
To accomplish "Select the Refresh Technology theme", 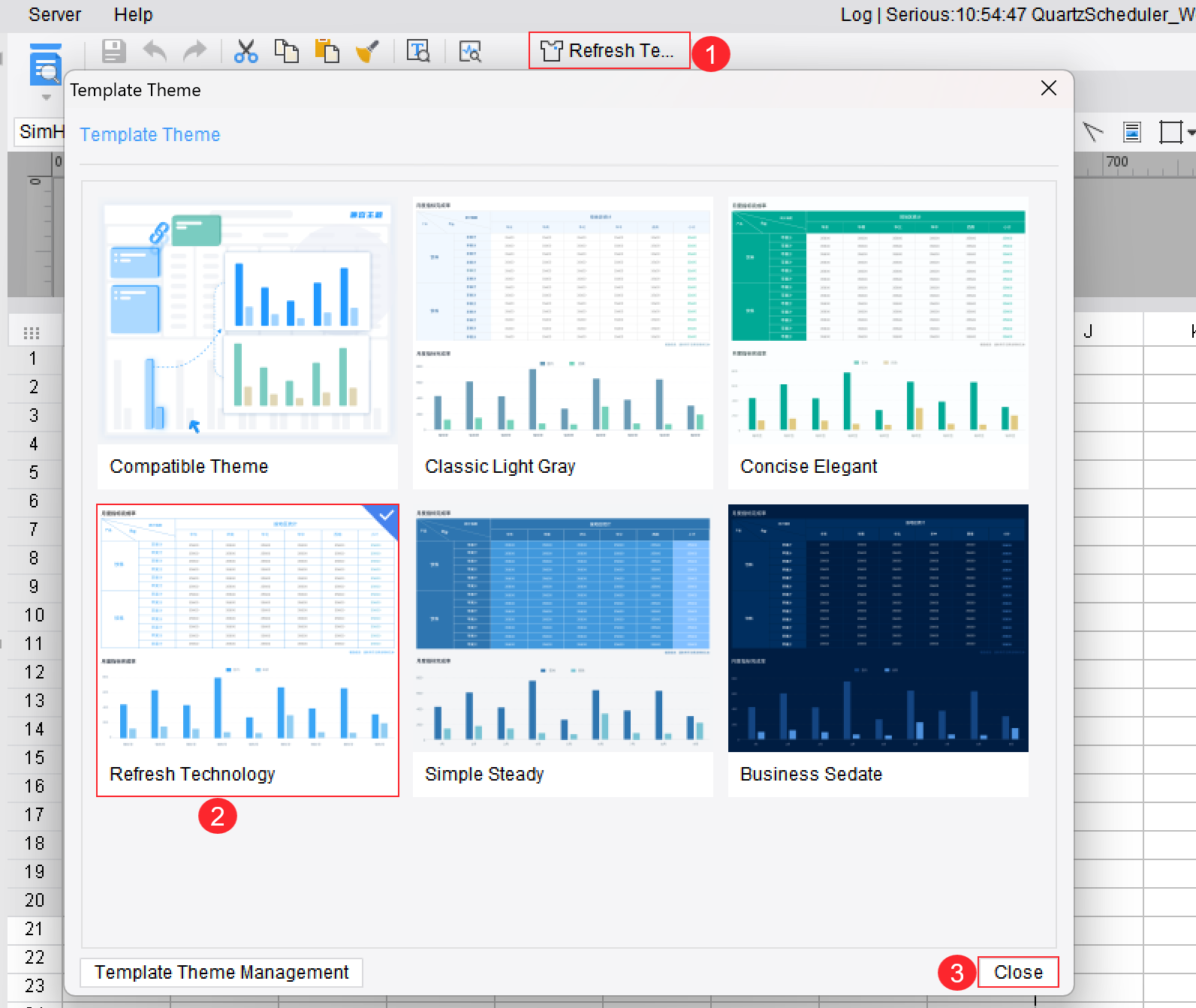I will [248, 651].
